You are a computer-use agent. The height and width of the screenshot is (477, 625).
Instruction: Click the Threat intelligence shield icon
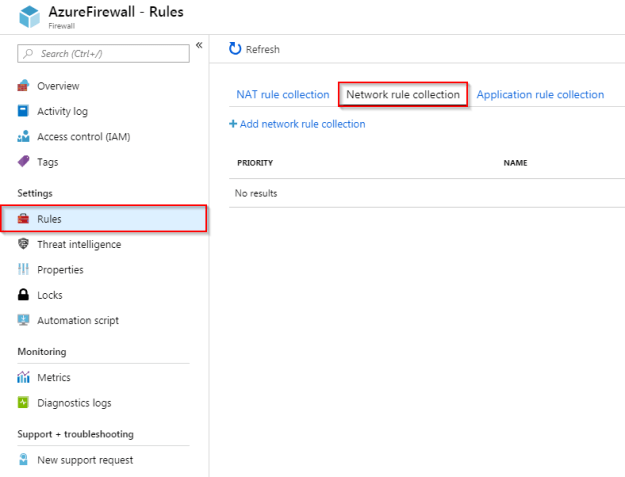[x=23, y=244]
